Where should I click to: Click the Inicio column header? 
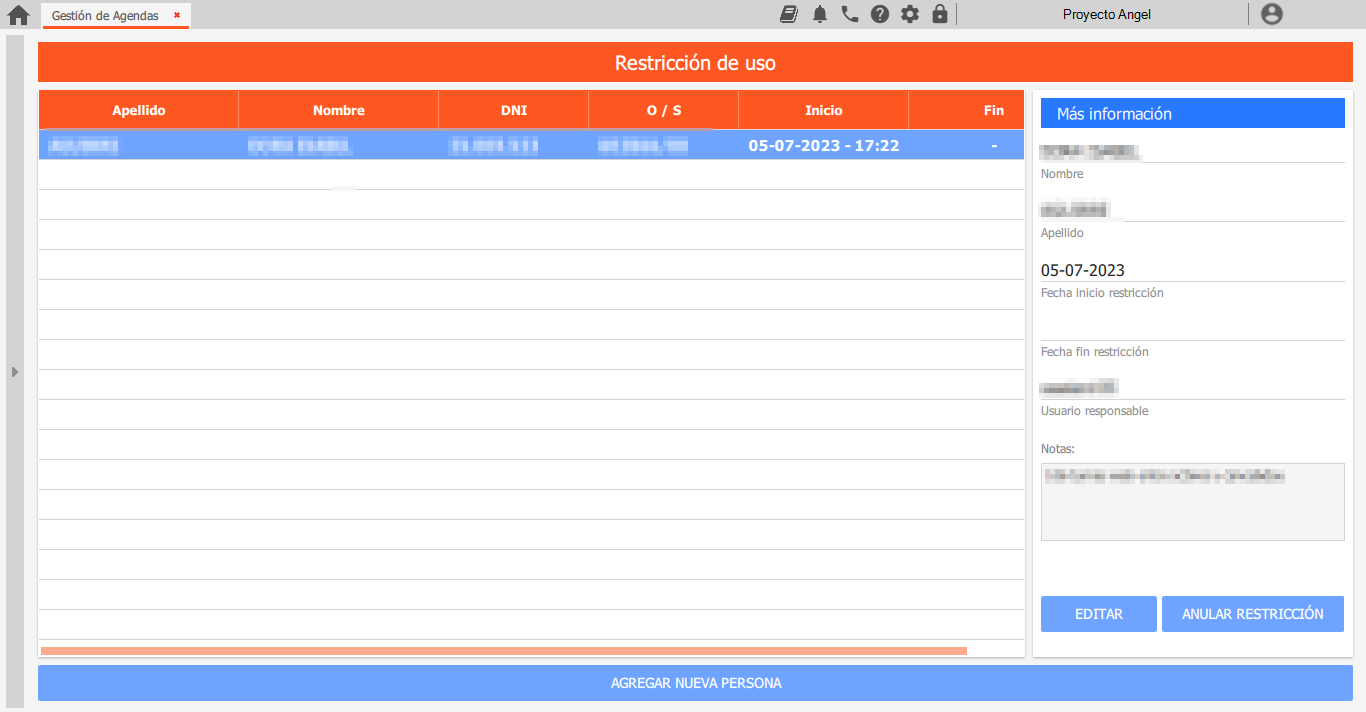coord(823,110)
